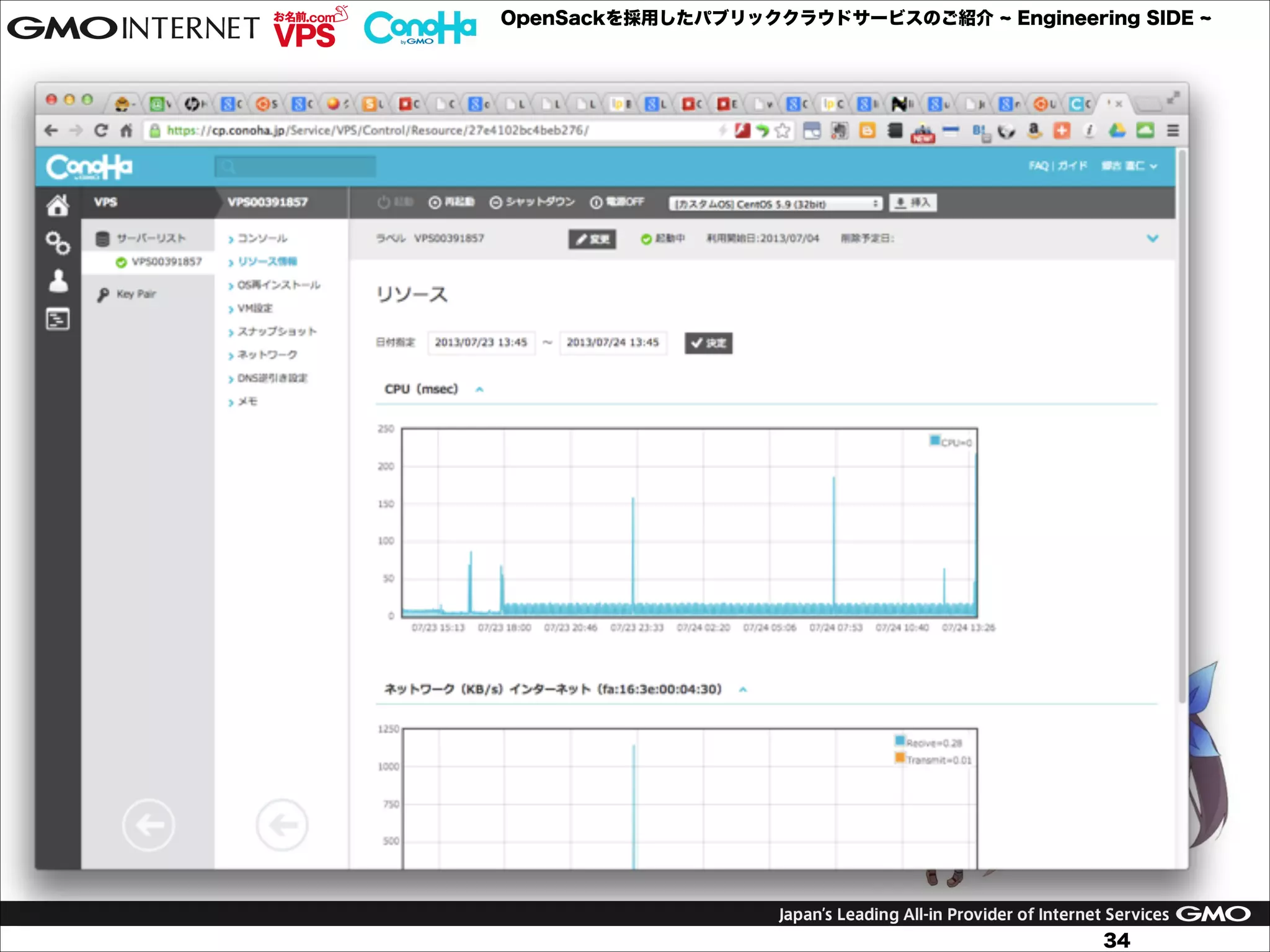This screenshot has height=952, width=1270.
Task: Click the 再起動 restart button
Action: coord(451,202)
